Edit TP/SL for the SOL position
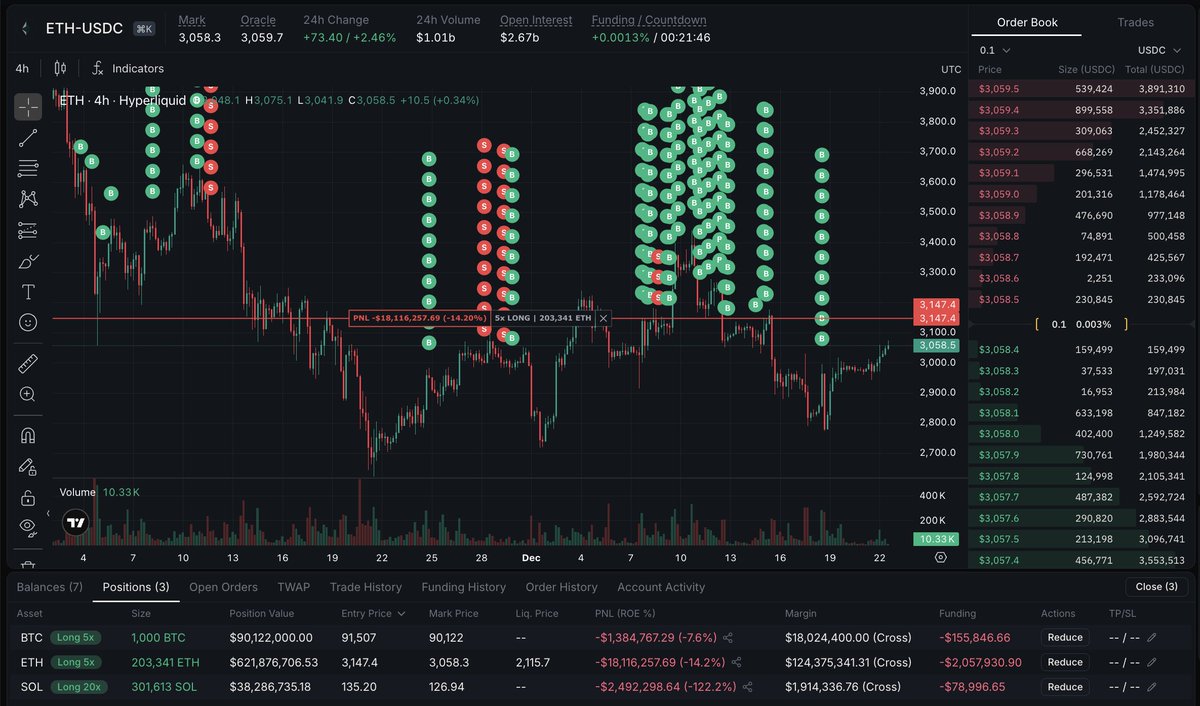This screenshot has width=1200, height=706. [x=1152, y=687]
